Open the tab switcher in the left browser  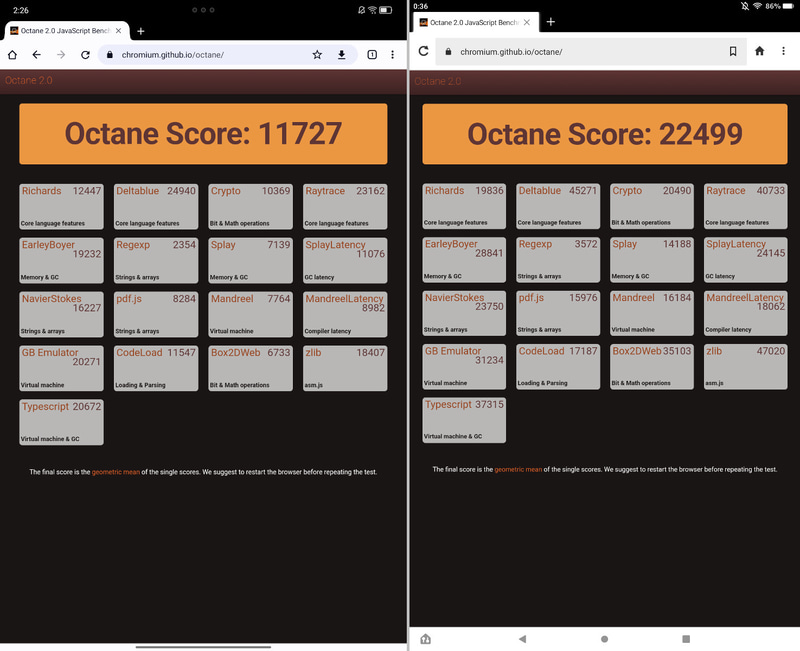click(371, 57)
